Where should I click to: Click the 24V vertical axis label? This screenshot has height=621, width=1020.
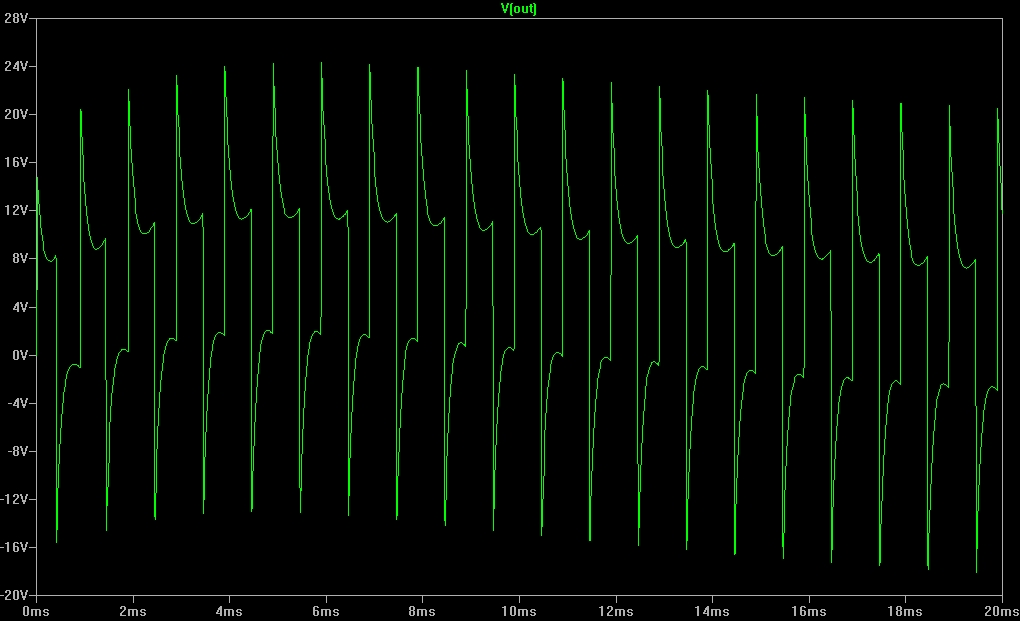click(16, 66)
